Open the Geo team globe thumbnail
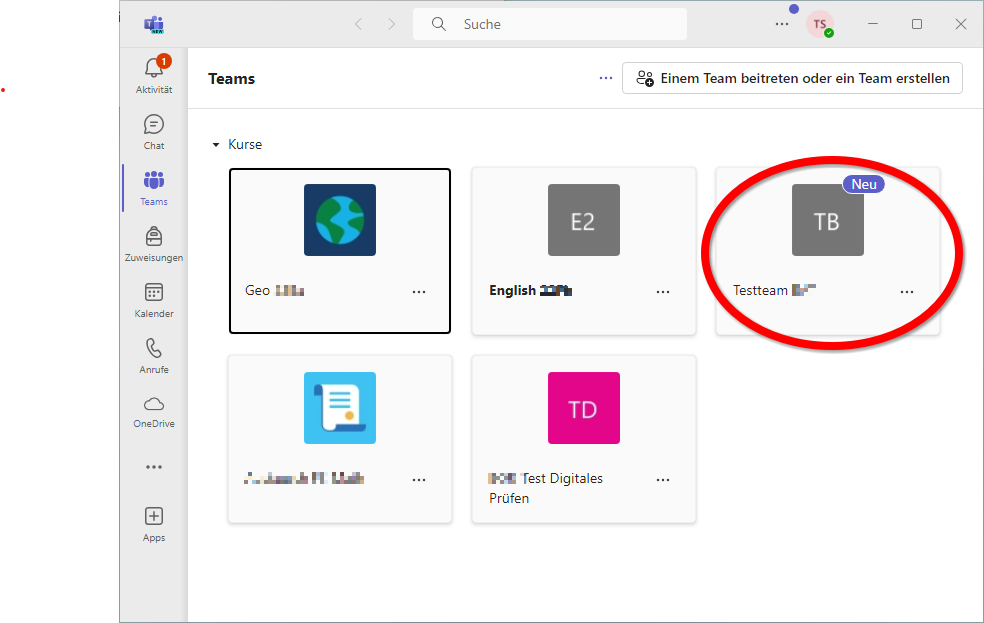This screenshot has width=984, height=623. pyautogui.click(x=340, y=220)
